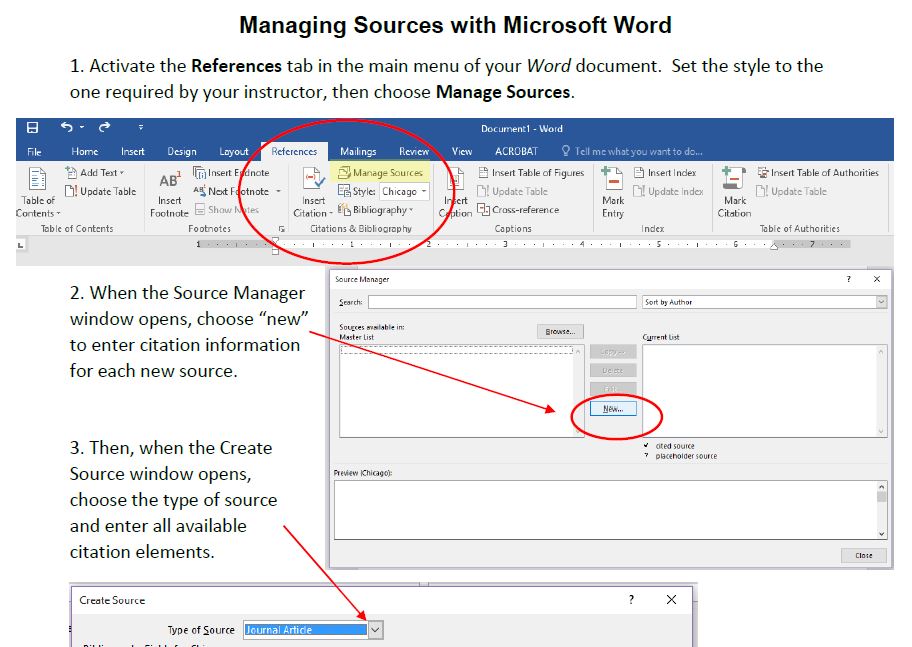Screen dimensions: 912x647
Task: Click Update Table in Table of Contents group
Action: tap(101, 191)
